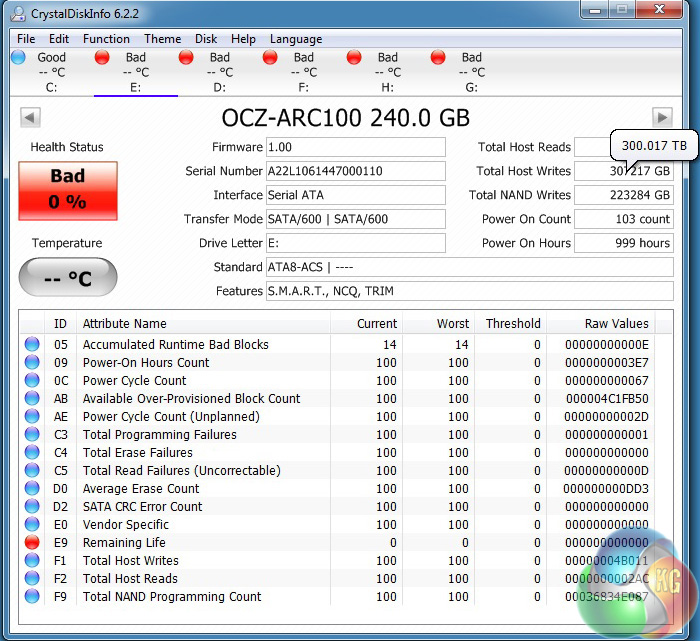Open the Disk menu
This screenshot has width=700, height=641.
pos(206,39)
